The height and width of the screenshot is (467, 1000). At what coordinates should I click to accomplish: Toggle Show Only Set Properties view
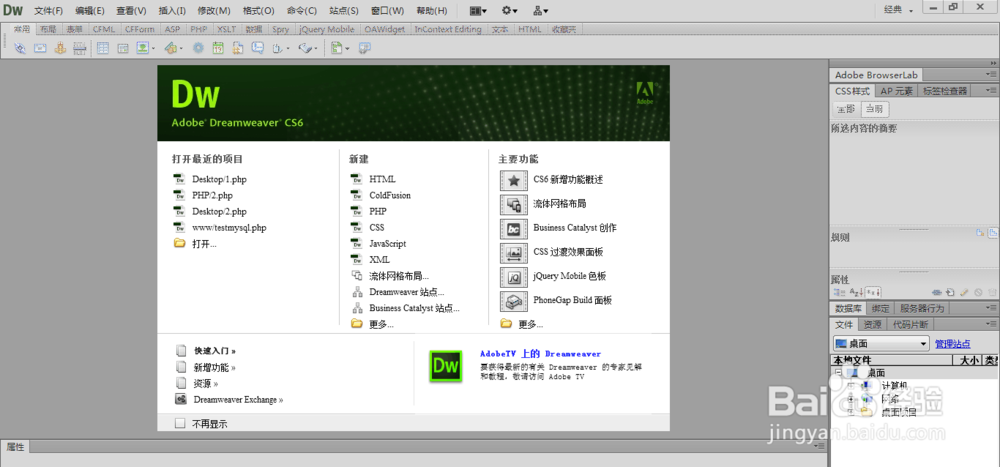pos(873,292)
